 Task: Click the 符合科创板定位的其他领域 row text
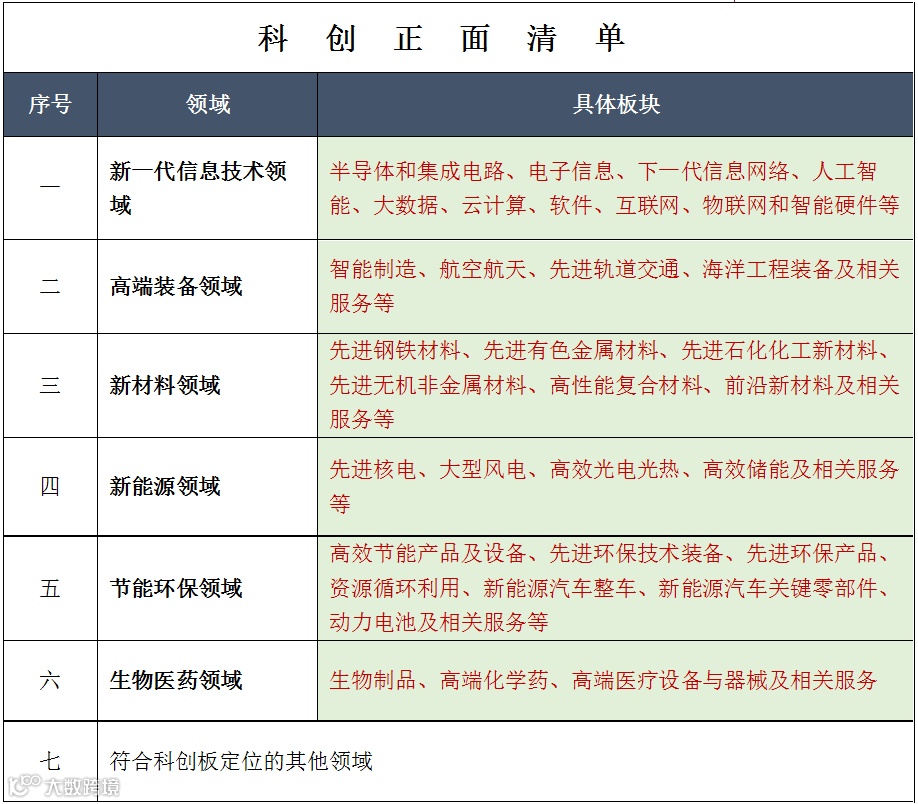241,761
